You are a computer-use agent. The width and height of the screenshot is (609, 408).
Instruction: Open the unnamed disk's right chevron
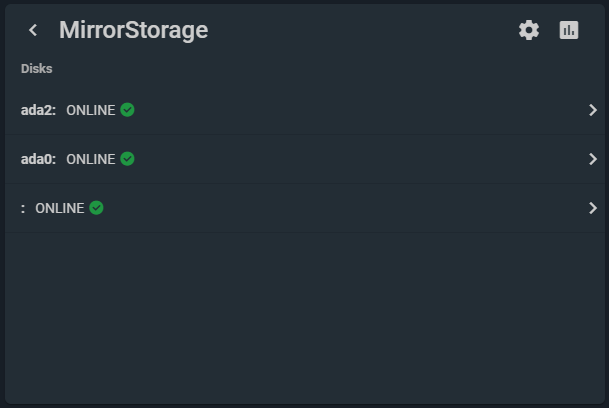pos(593,208)
